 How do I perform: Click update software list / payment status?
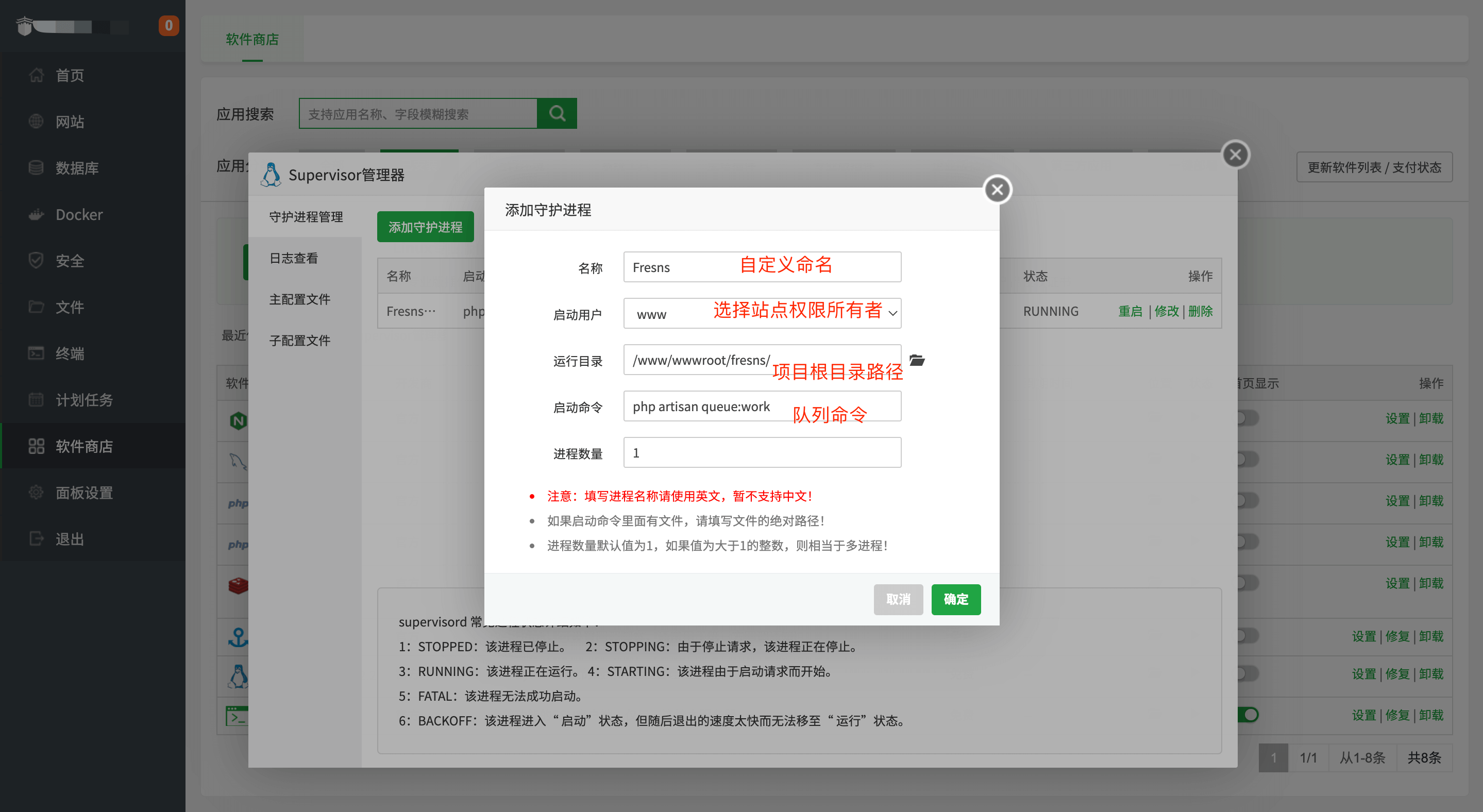point(1374,167)
